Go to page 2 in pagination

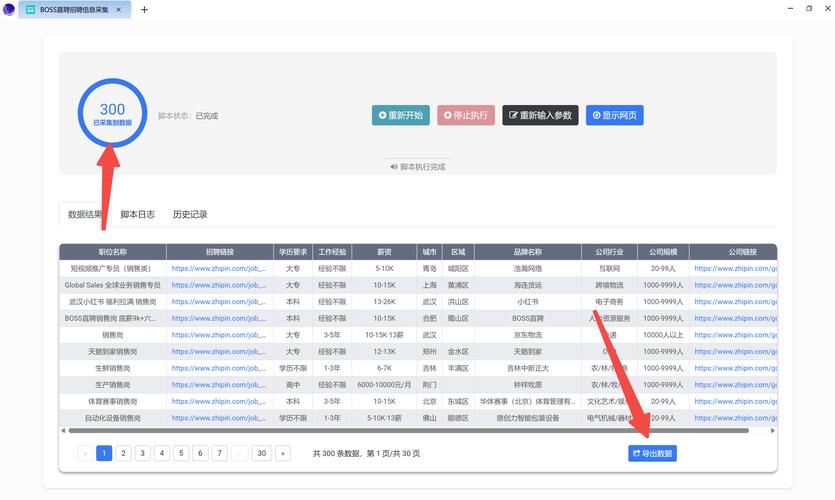point(123,453)
